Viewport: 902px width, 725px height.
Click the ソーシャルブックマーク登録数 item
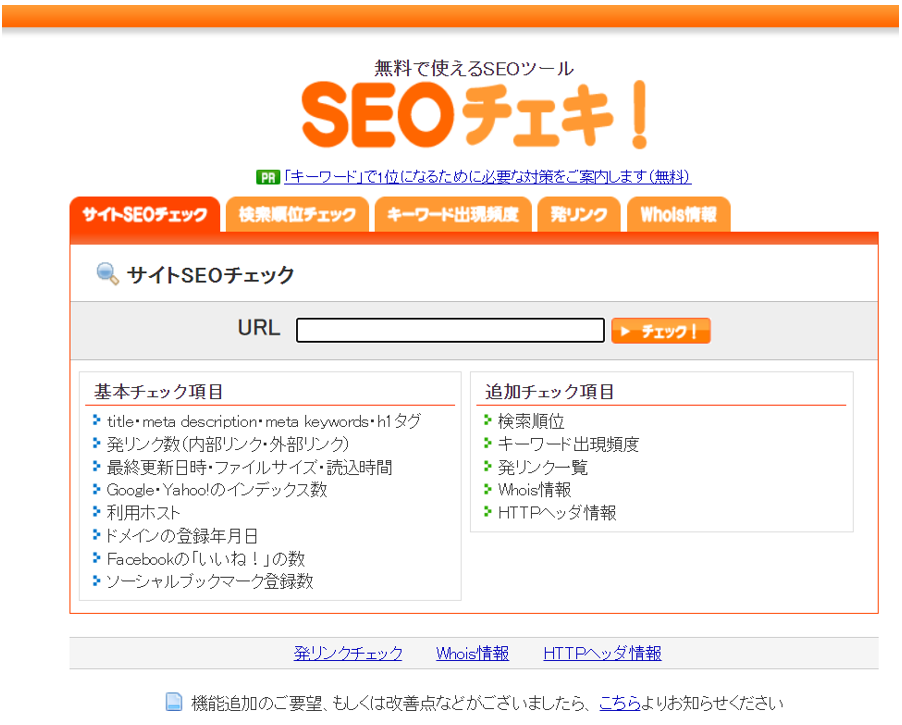click(x=209, y=581)
